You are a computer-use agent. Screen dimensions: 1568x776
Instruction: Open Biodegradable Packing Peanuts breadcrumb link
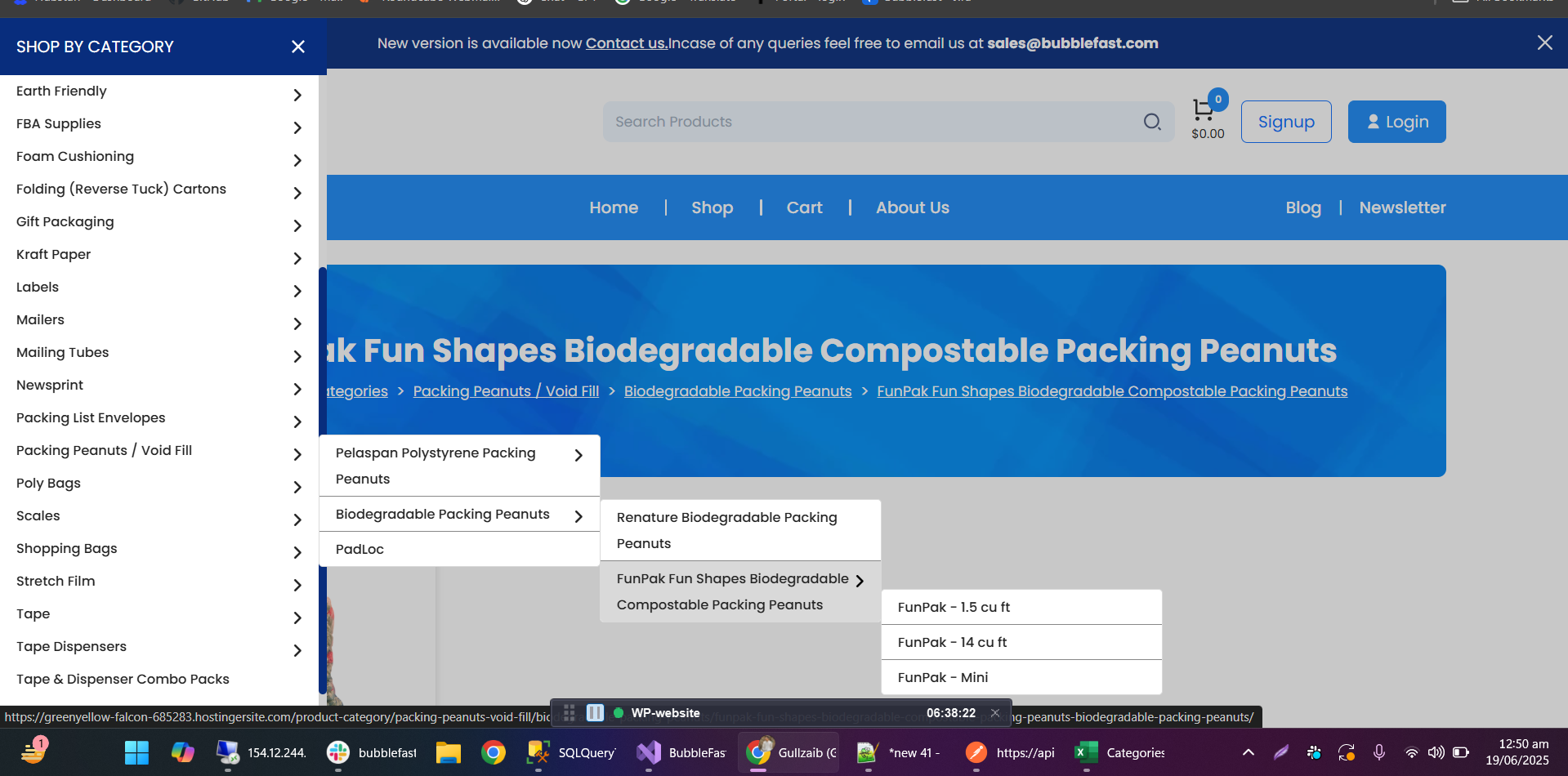click(738, 391)
